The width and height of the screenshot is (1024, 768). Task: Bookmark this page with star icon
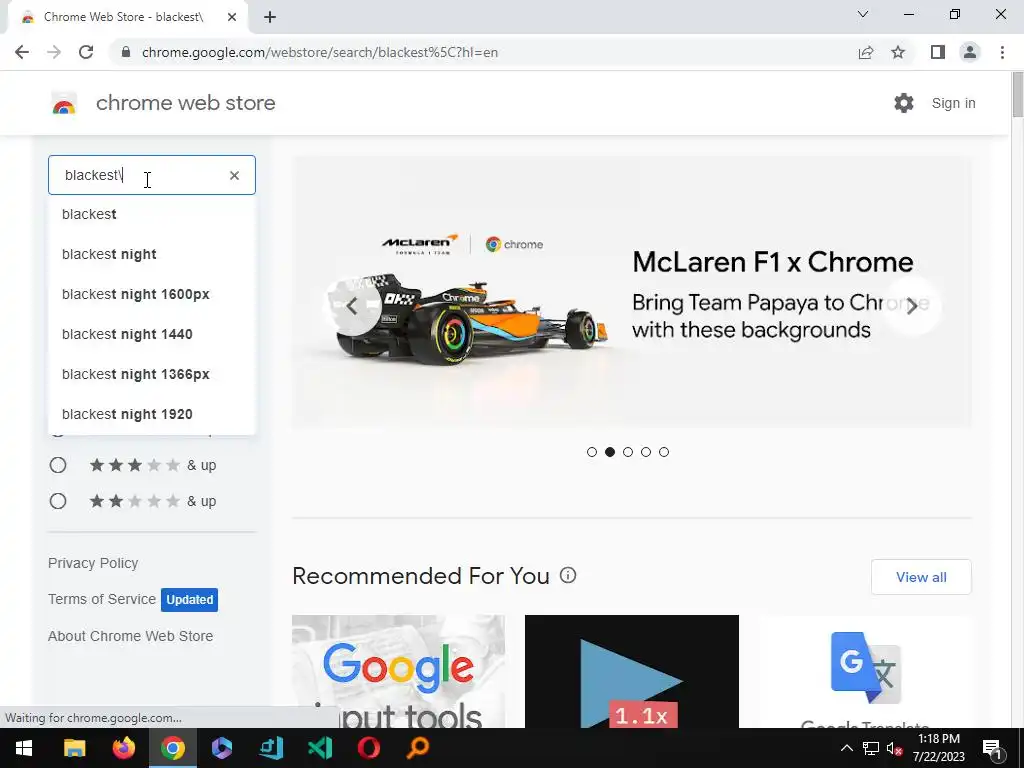(x=898, y=52)
